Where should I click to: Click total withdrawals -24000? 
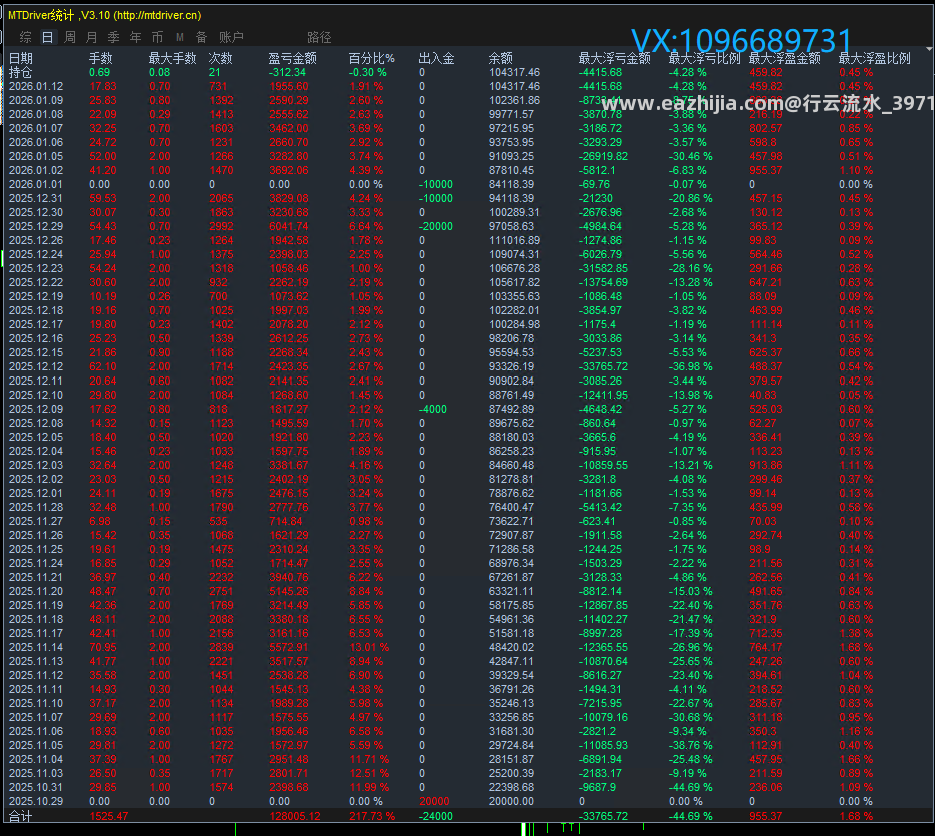(435, 816)
